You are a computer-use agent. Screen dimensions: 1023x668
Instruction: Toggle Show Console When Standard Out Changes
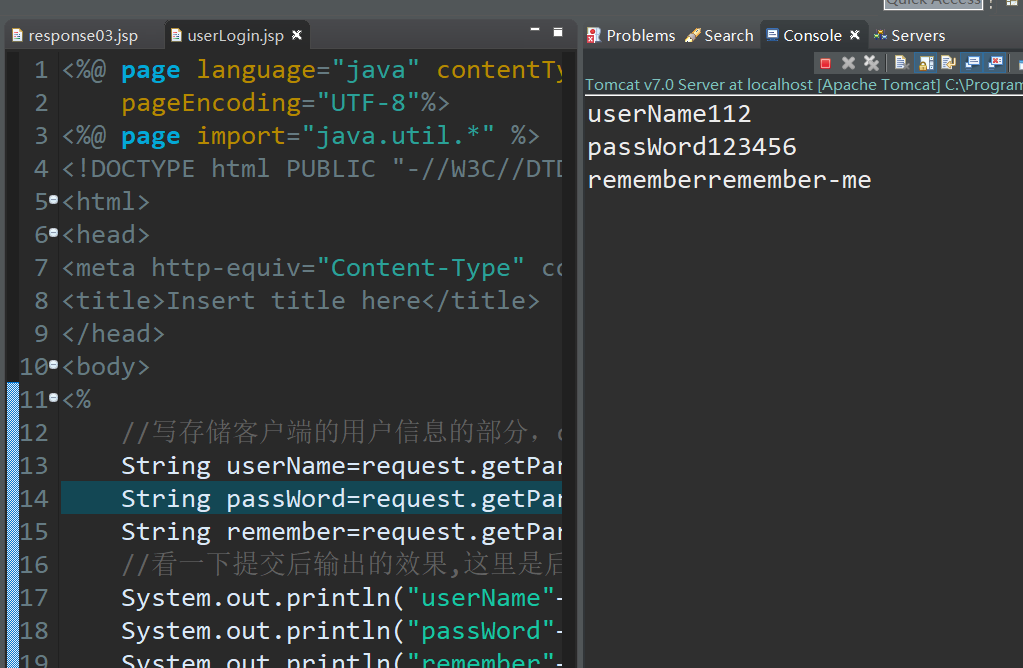[972, 63]
